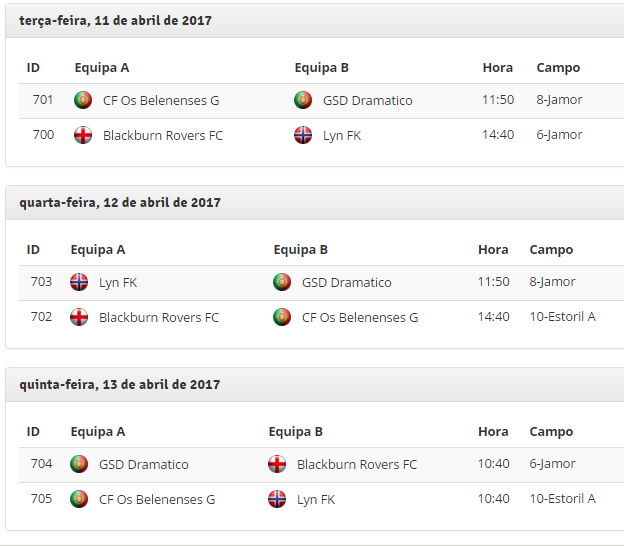Click England flag beside Blackburn Rovers FC in match 702
Screen dimensions: 624x546
pos(79,317)
